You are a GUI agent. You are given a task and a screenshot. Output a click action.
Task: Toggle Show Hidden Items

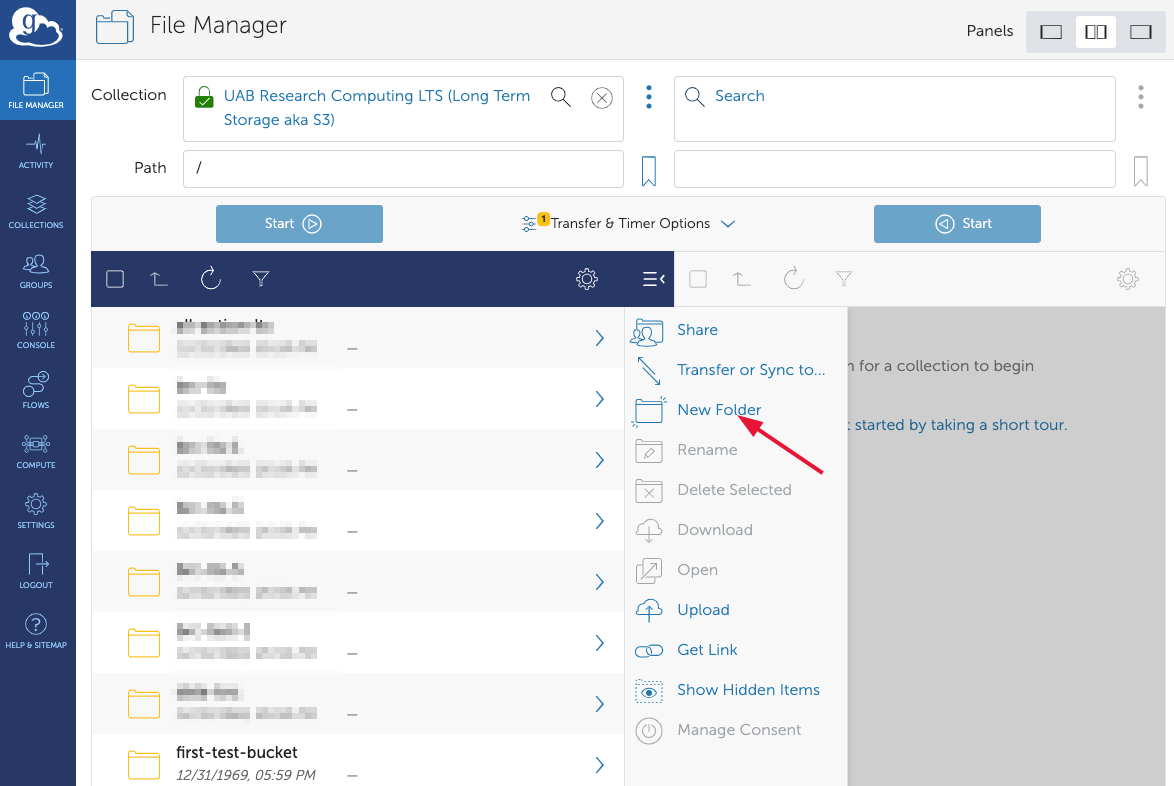[748, 690]
